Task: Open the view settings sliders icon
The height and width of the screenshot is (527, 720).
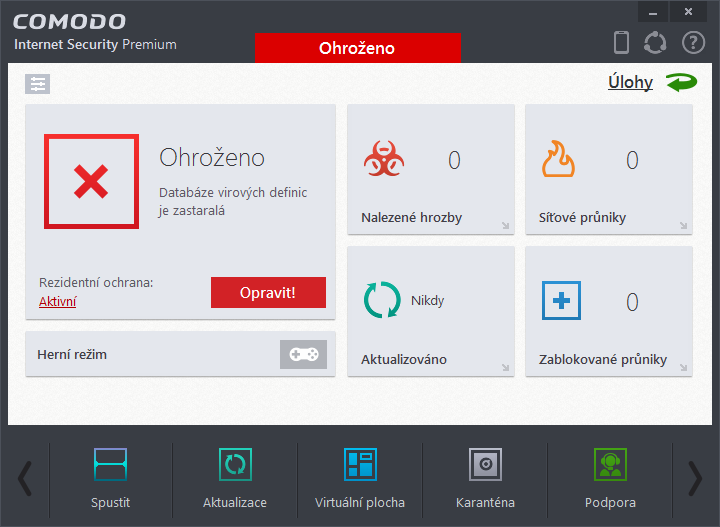Action: pos(38,84)
